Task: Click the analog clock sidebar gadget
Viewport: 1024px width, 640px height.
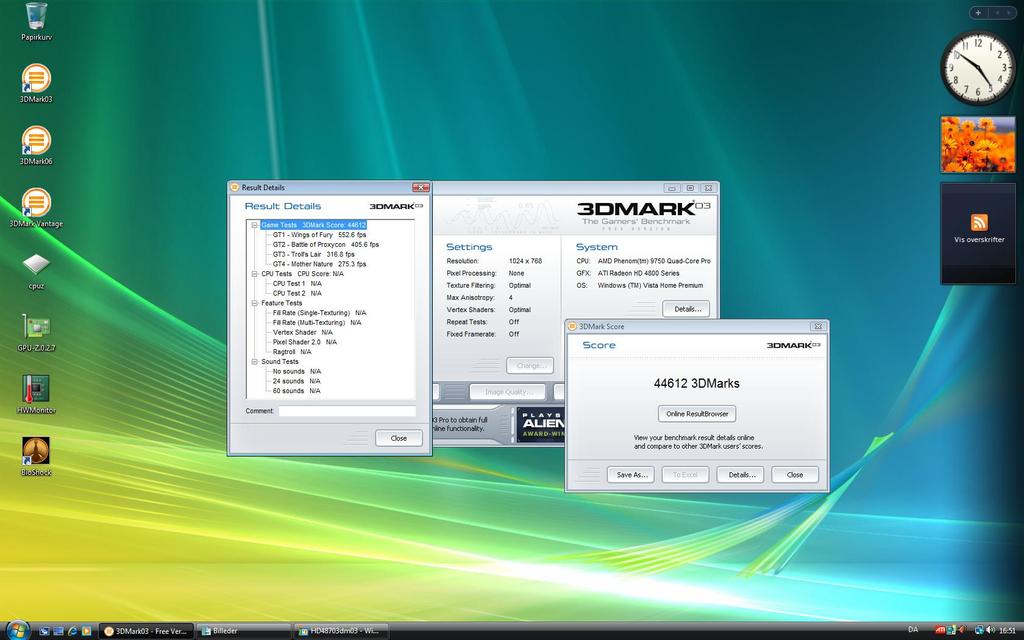Action: pyautogui.click(x=978, y=68)
